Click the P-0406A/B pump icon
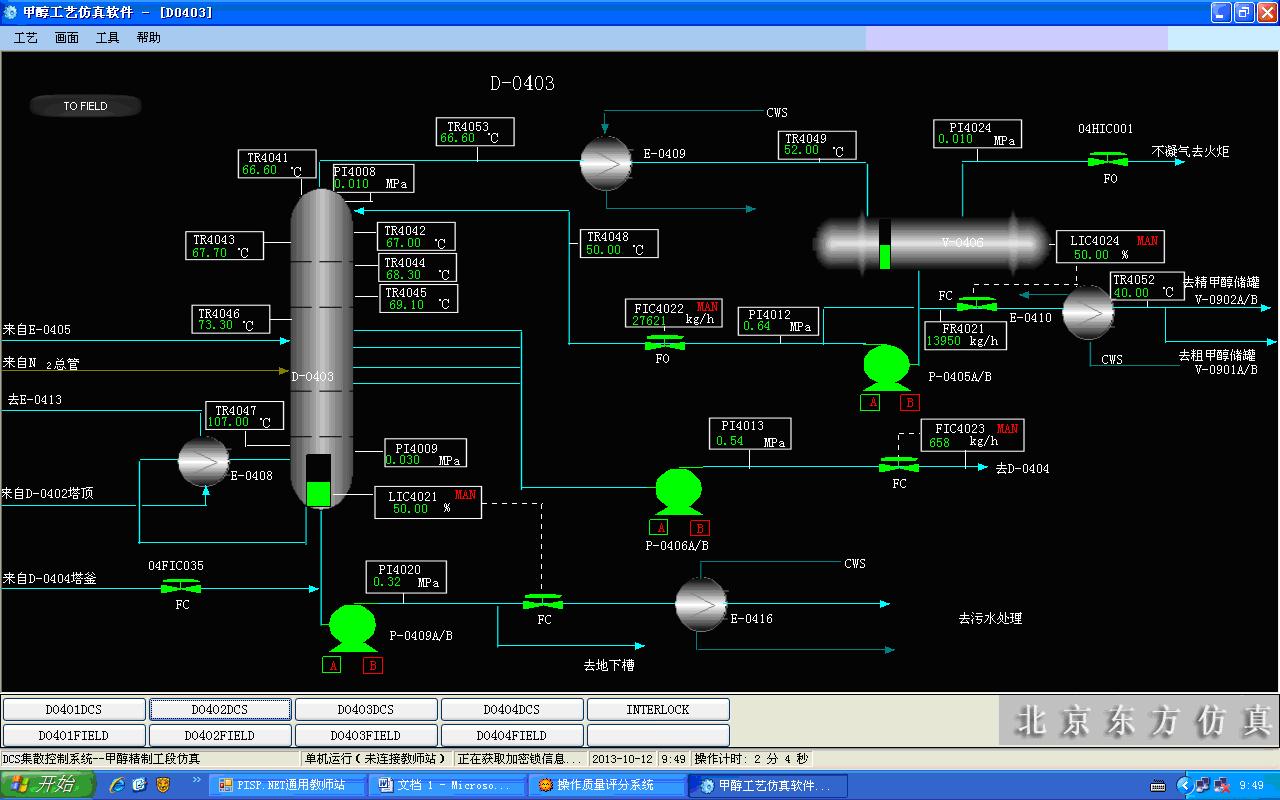 (678, 491)
